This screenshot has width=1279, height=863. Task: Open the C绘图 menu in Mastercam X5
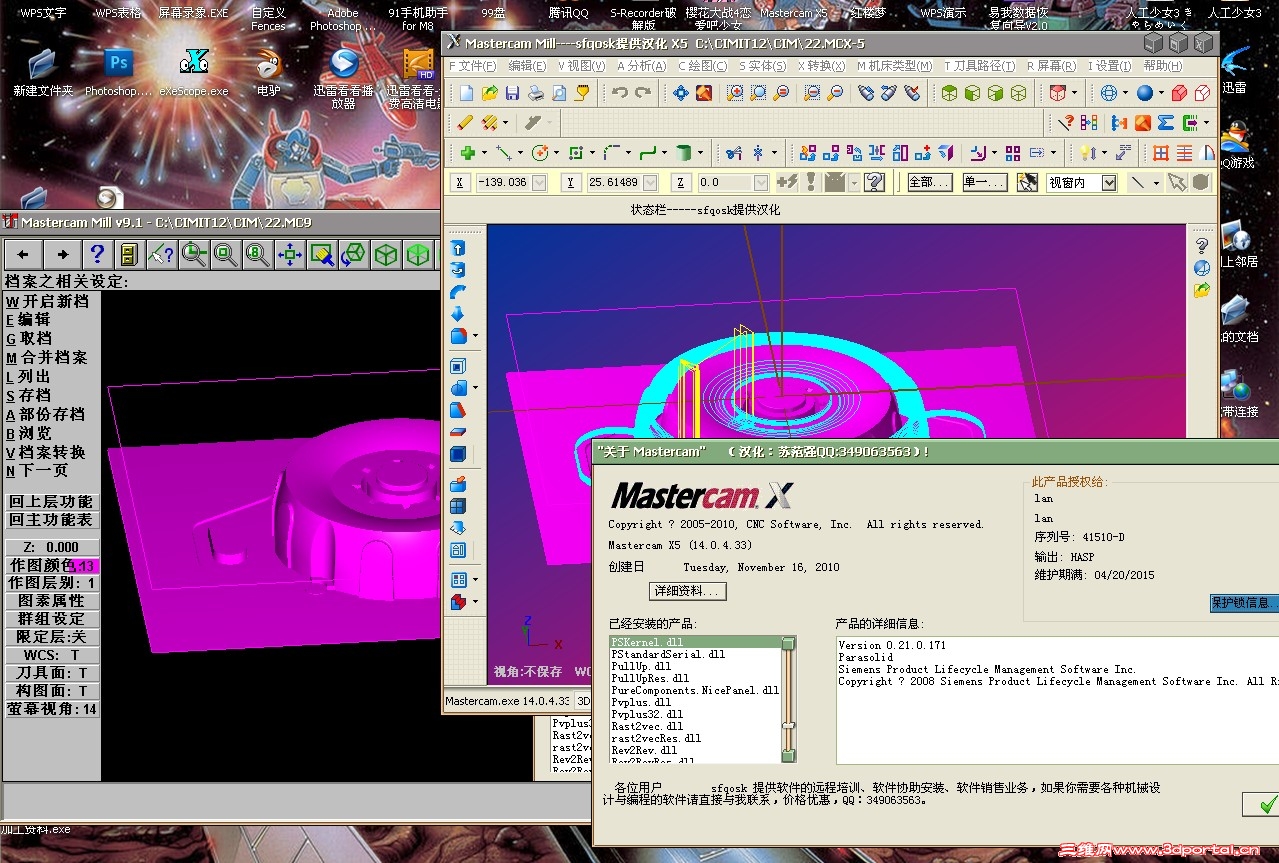pyautogui.click(x=703, y=66)
